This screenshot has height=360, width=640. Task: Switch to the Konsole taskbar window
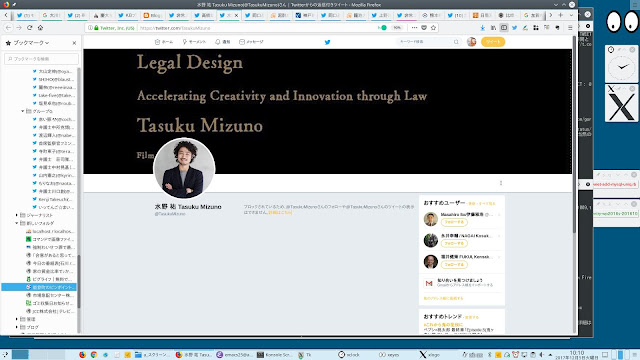(274, 355)
